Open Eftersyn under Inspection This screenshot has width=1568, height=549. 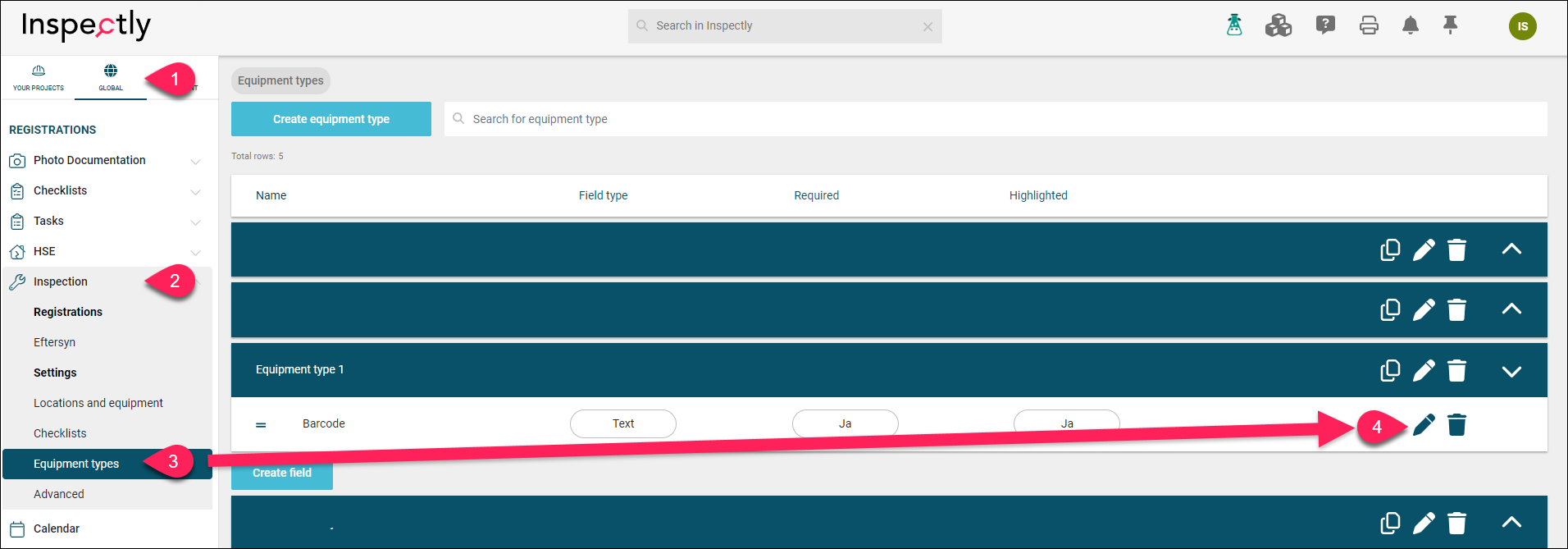tap(54, 342)
